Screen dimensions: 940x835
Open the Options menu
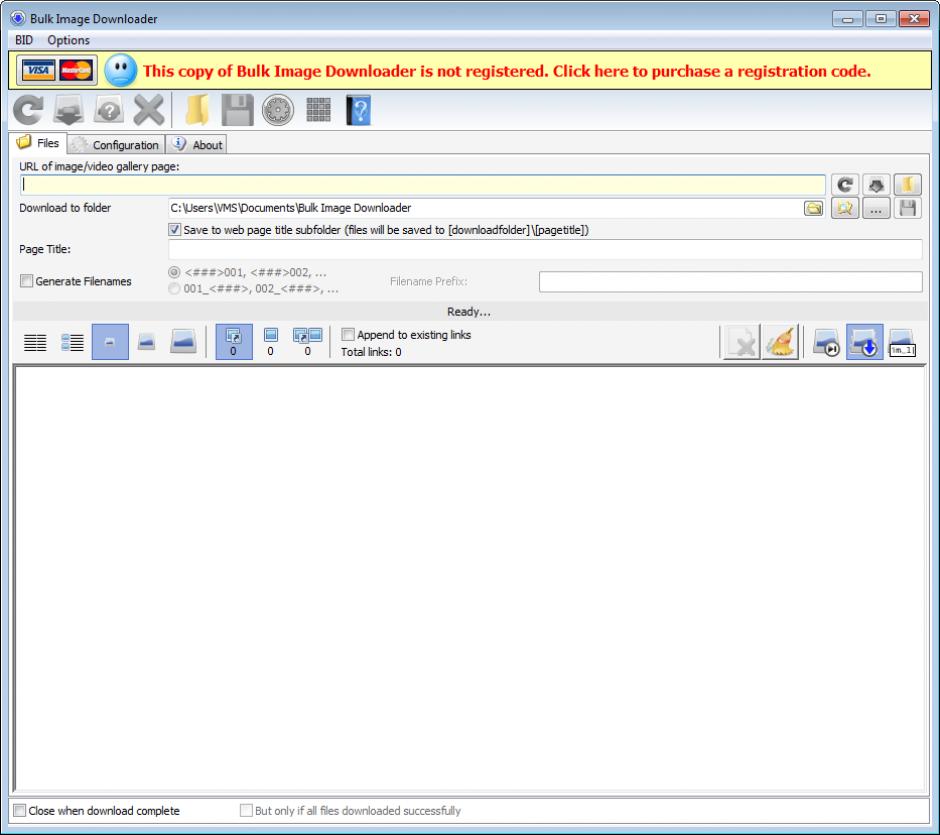(x=68, y=40)
